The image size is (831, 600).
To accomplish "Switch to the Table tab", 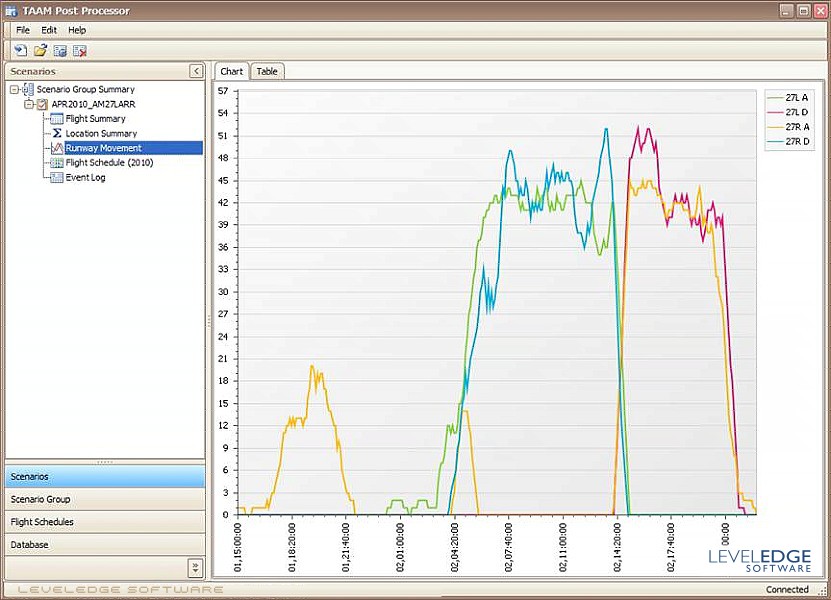I will (267, 71).
